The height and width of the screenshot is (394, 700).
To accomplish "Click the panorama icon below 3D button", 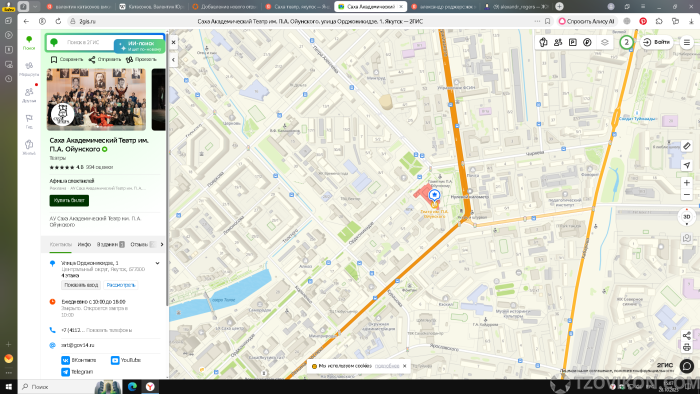I will [687, 238].
